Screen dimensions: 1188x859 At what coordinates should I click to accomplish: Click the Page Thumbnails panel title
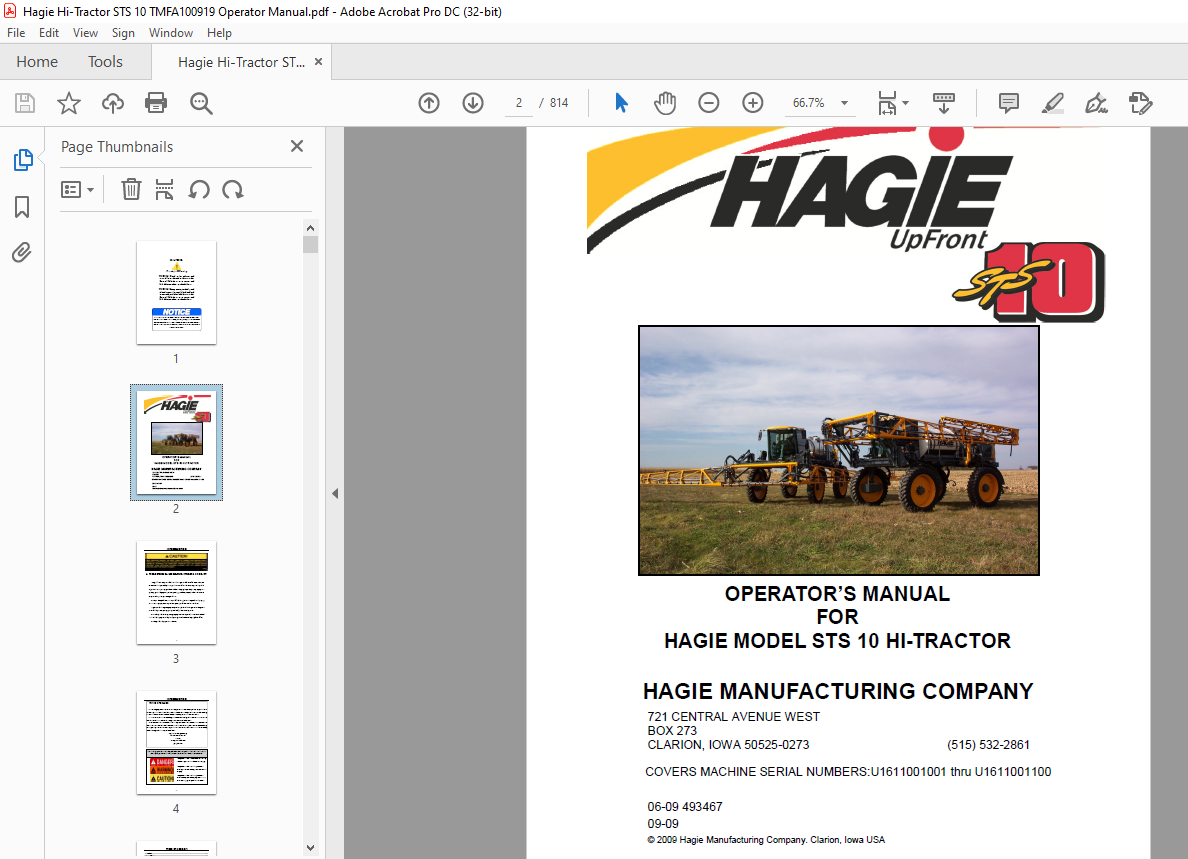(117, 147)
